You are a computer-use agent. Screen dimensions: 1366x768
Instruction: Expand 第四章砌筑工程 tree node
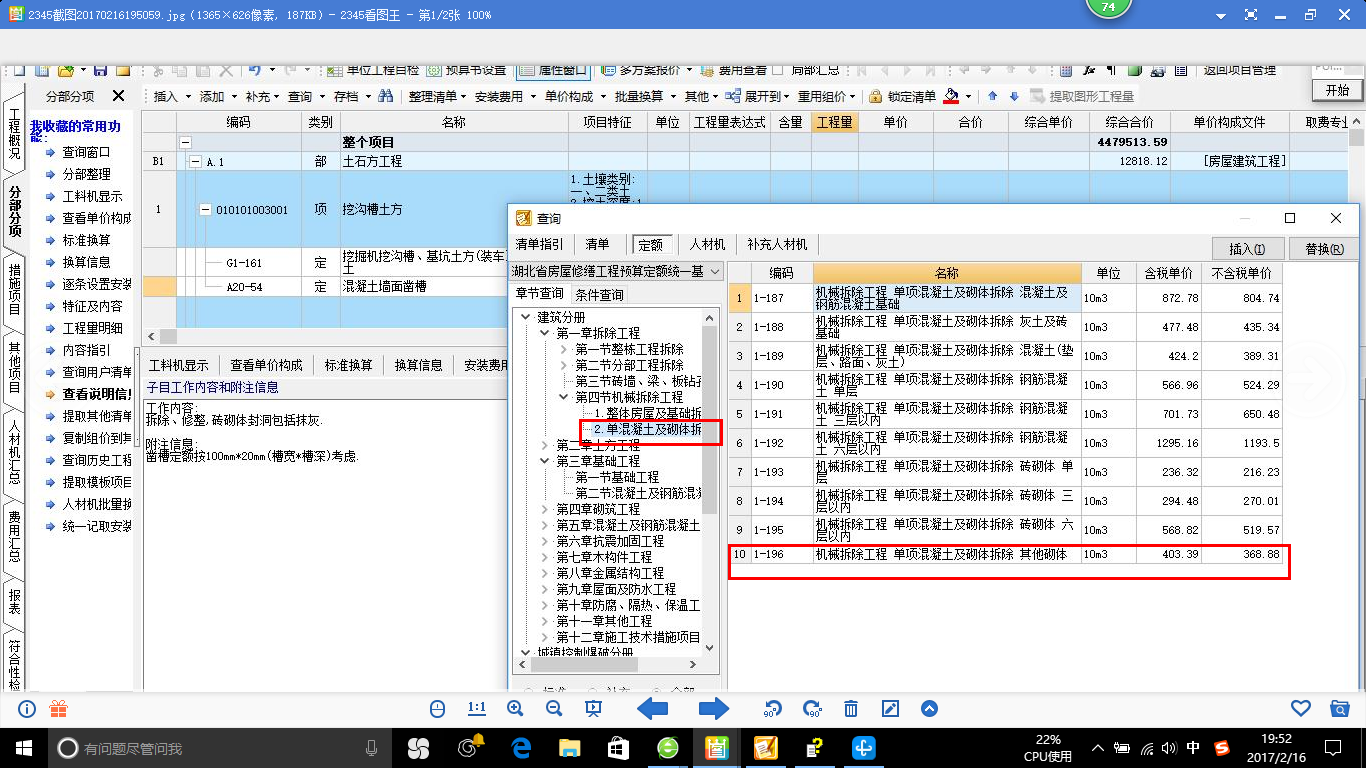coord(545,509)
